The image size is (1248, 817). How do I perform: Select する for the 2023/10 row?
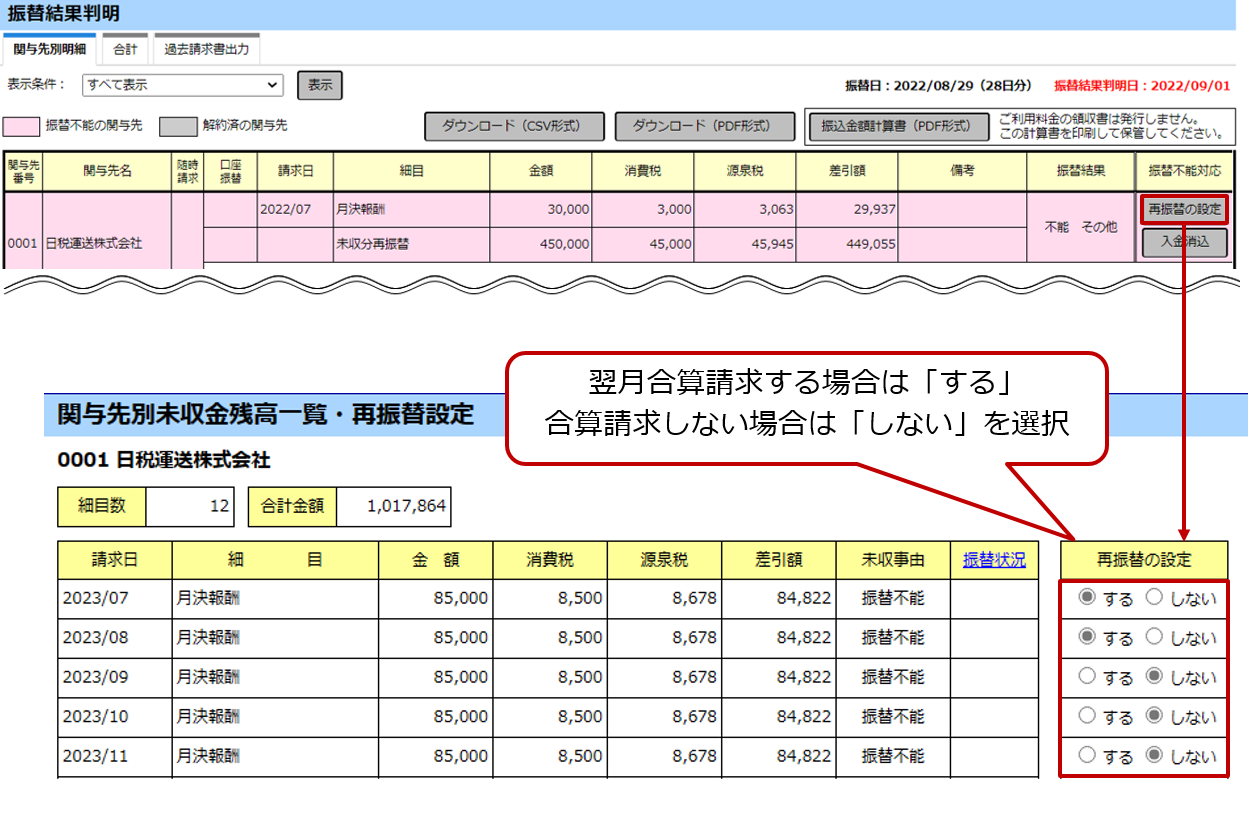(1088, 716)
